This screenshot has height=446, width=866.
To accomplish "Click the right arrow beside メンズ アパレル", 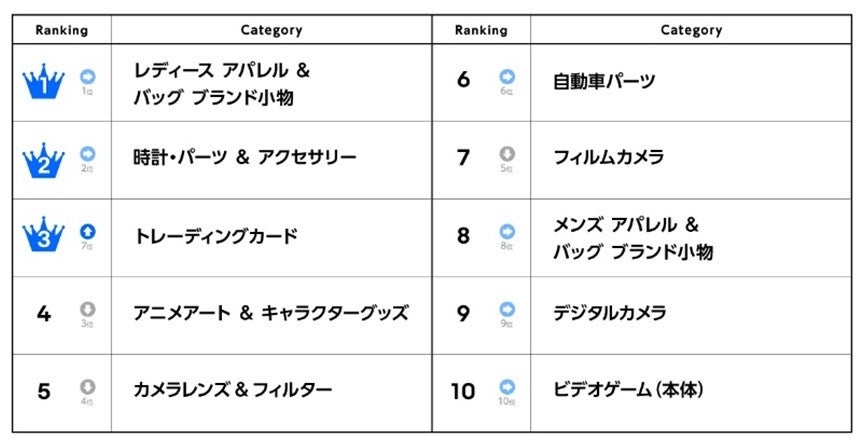I will coord(507,231).
